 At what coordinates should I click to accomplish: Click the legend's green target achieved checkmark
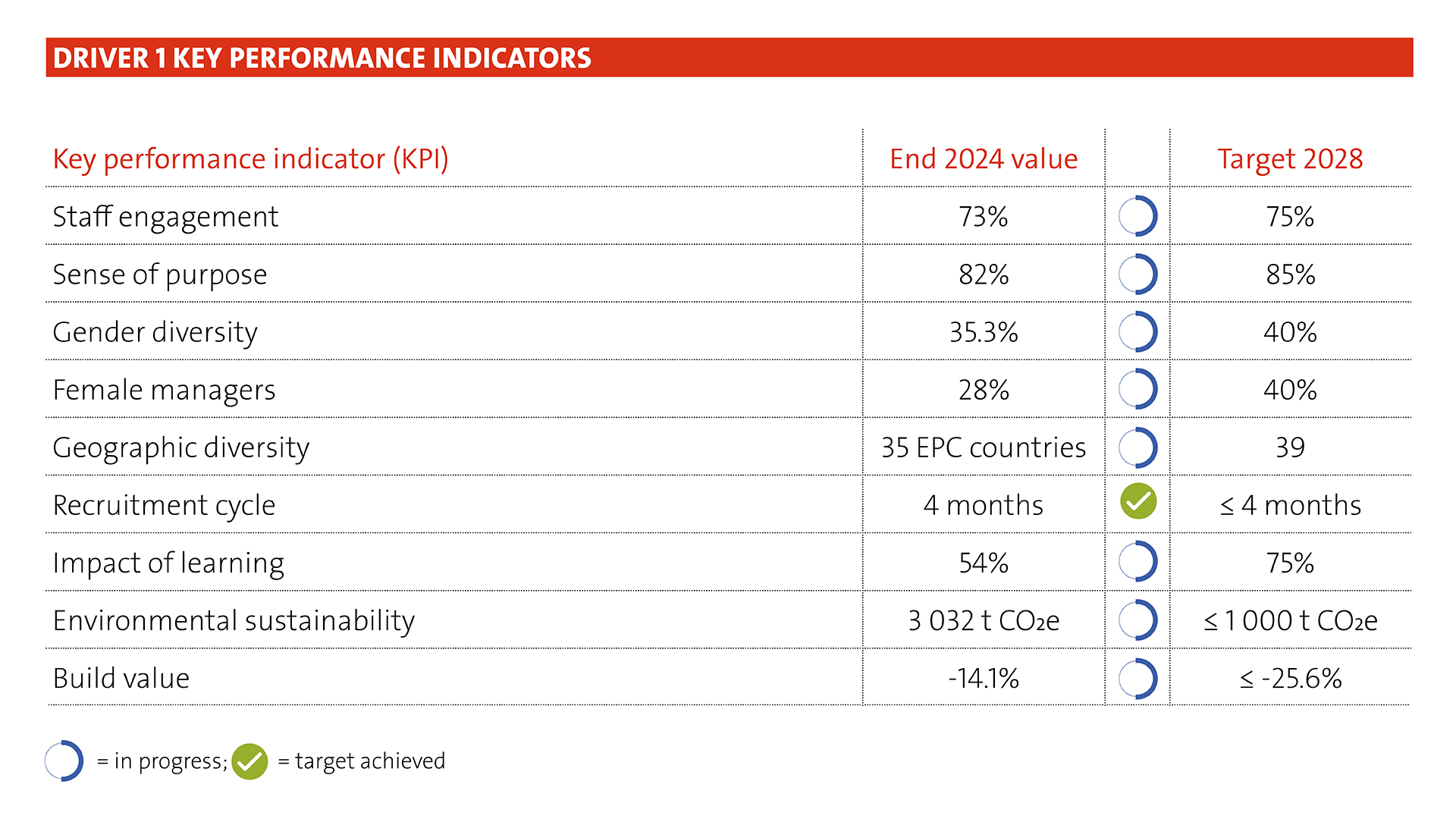(249, 761)
